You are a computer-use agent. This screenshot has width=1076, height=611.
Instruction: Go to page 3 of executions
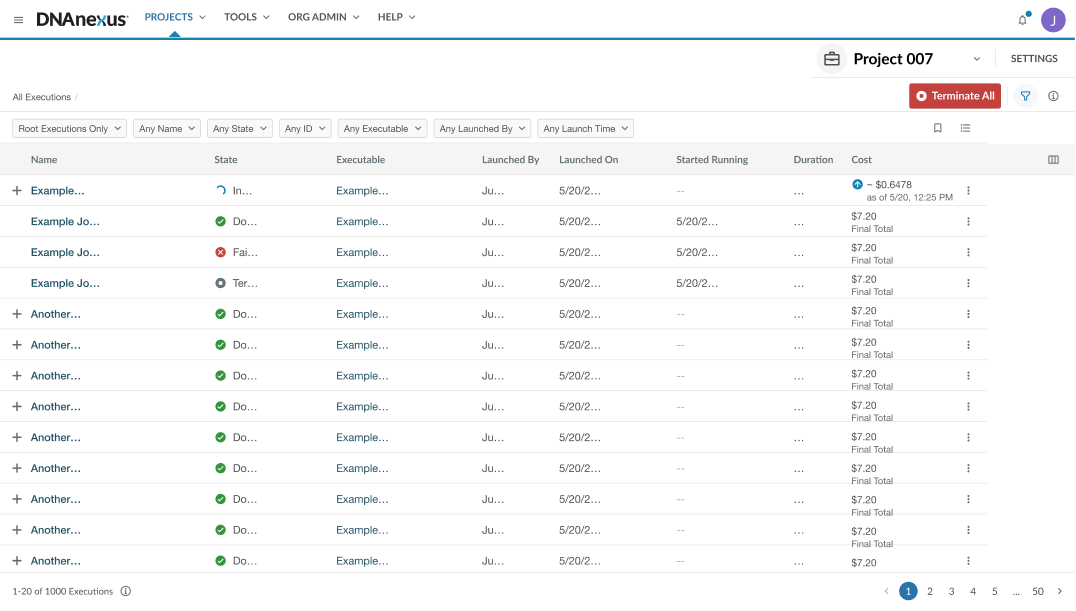(951, 592)
